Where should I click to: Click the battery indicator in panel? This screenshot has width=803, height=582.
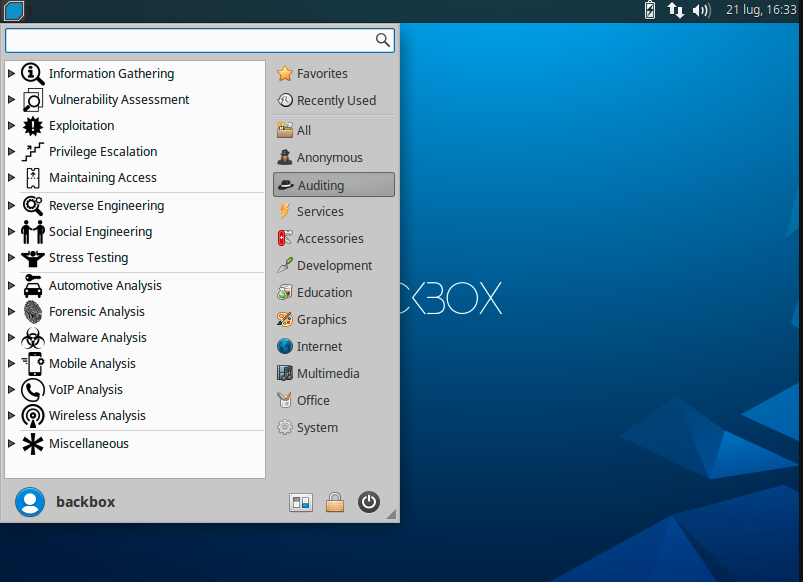650,10
